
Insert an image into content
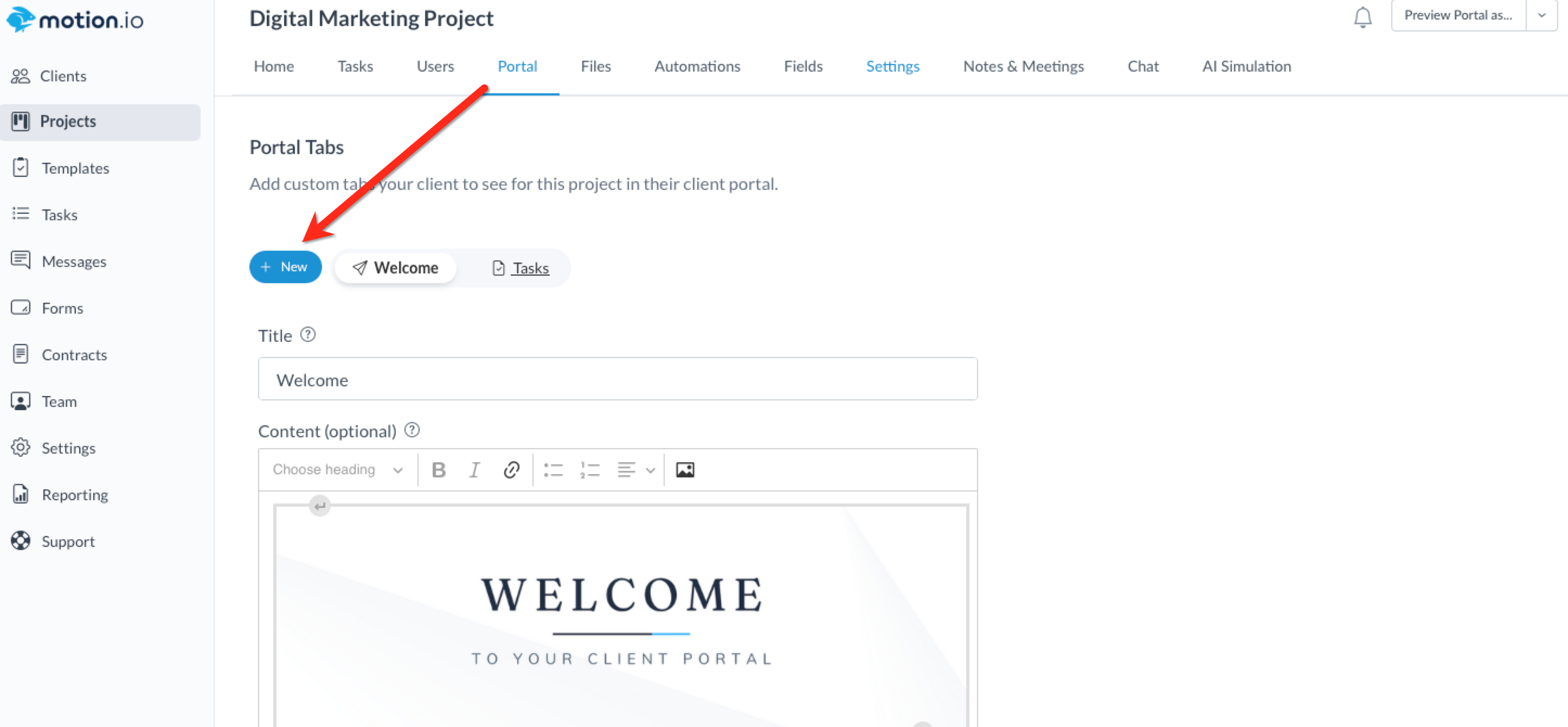[x=685, y=469]
